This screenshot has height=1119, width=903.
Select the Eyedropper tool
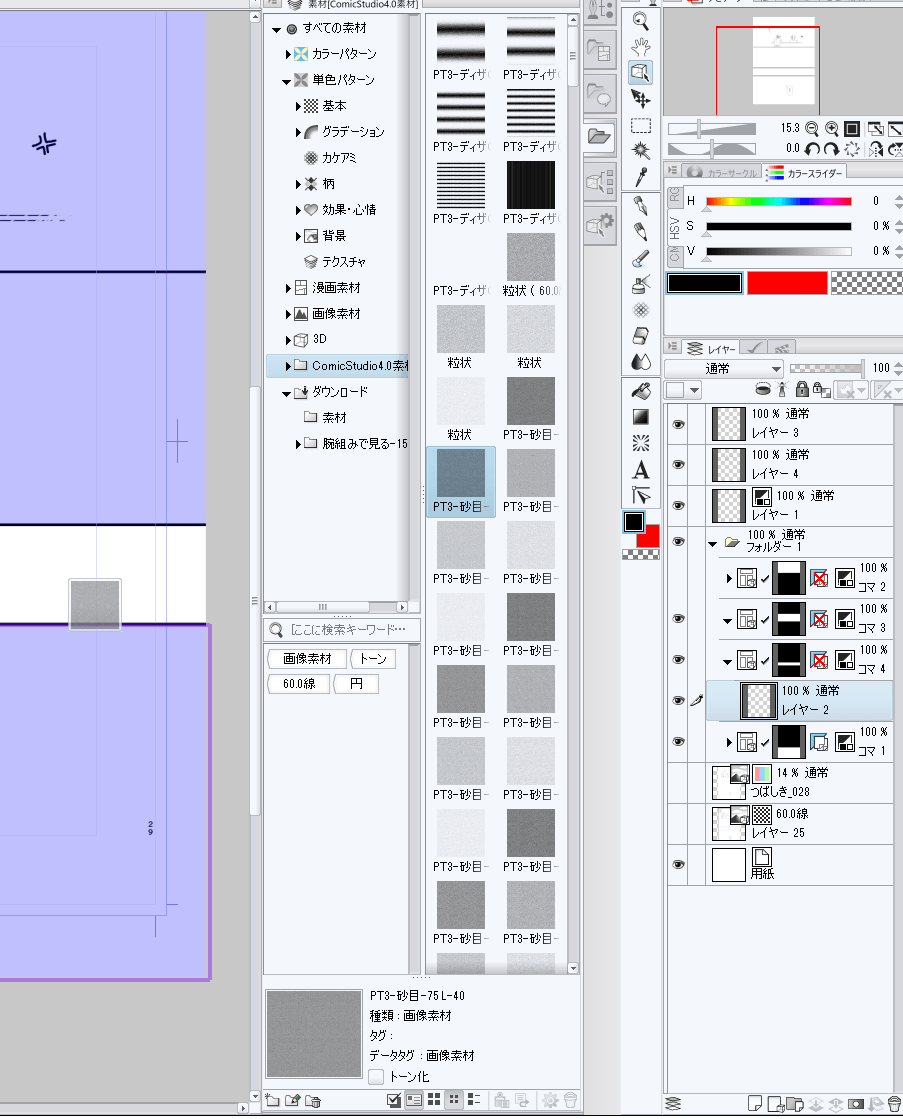pos(641,177)
